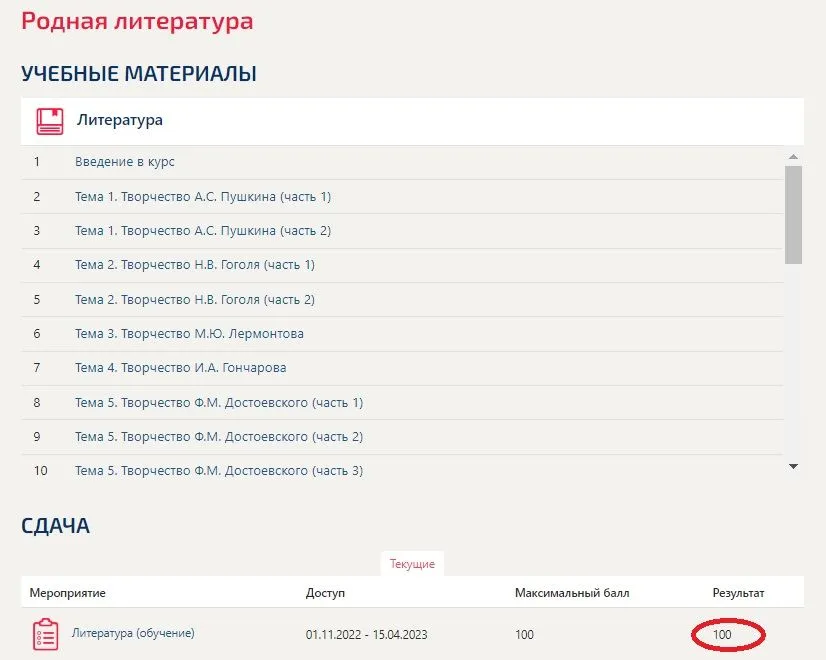Click the scrollbar down arrow
826x660 pixels.
[793, 466]
